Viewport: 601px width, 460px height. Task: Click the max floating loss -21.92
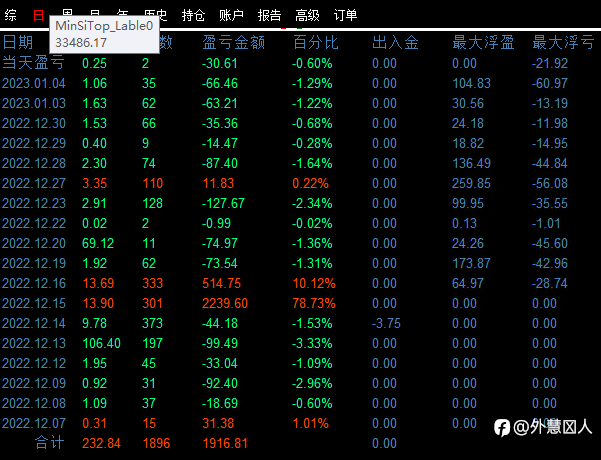(550, 63)
